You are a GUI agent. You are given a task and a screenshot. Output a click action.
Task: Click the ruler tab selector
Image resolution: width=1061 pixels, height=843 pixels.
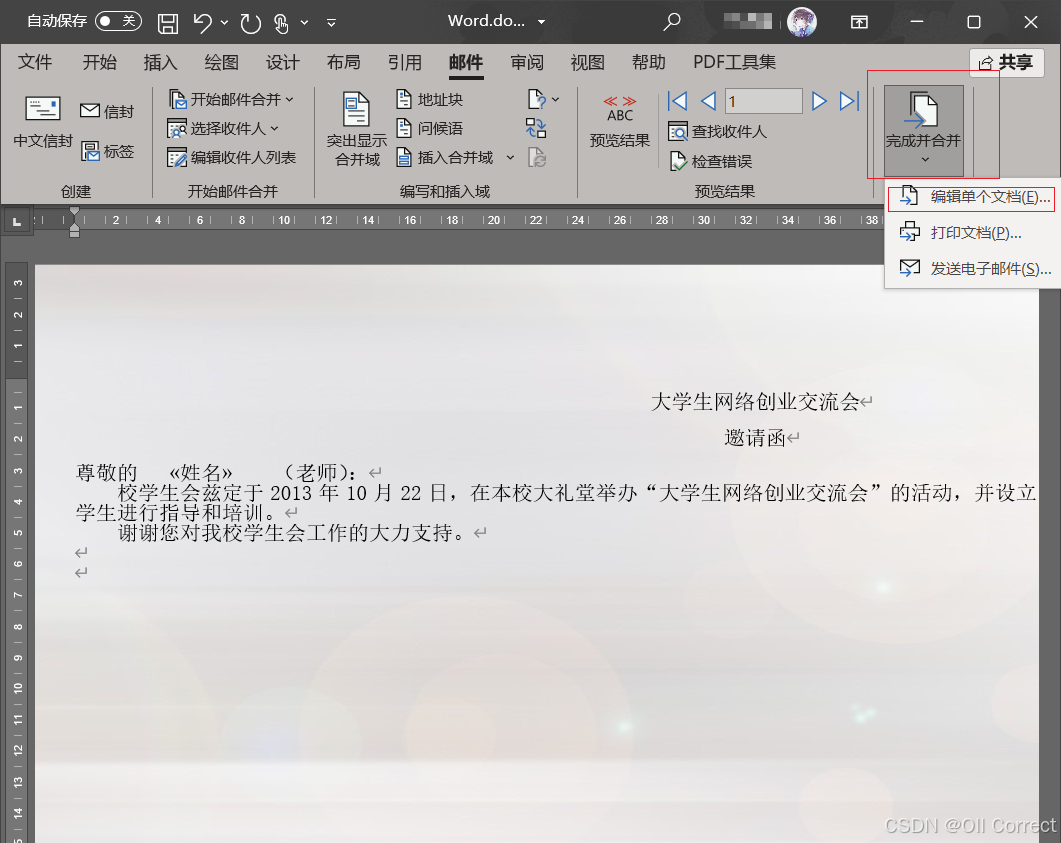point(17,221)
